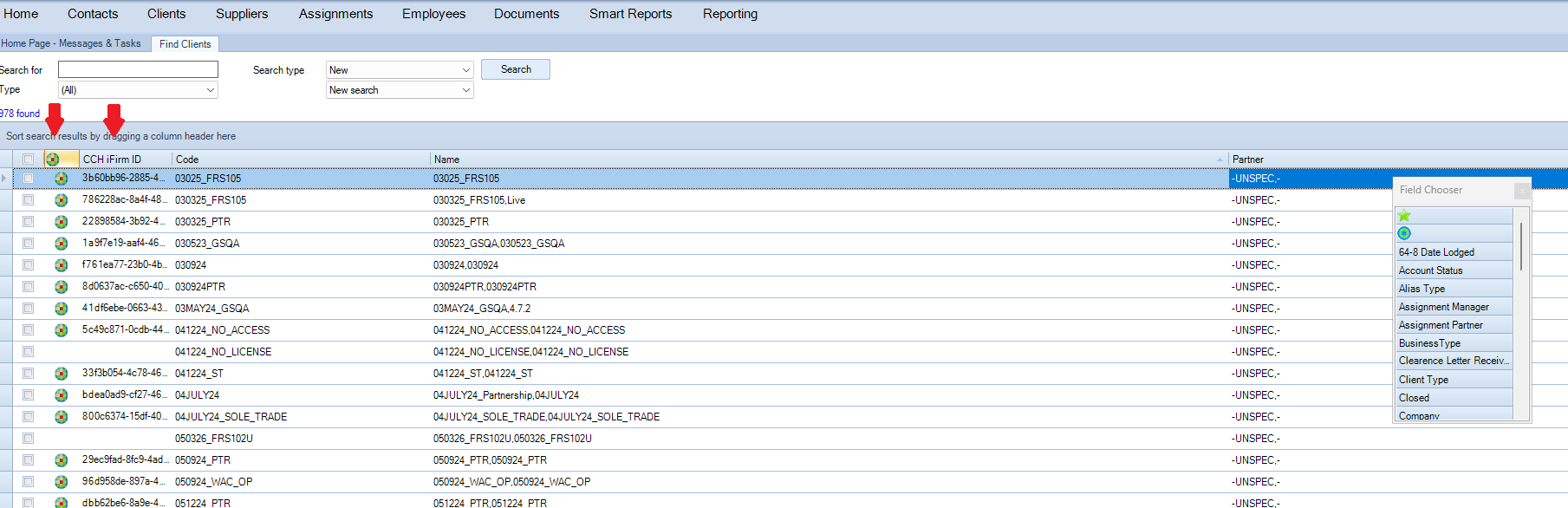The height and width of the screenshot is (508, 1568).
Task: Open the Documents menu
Action: [x=527, y=14]
